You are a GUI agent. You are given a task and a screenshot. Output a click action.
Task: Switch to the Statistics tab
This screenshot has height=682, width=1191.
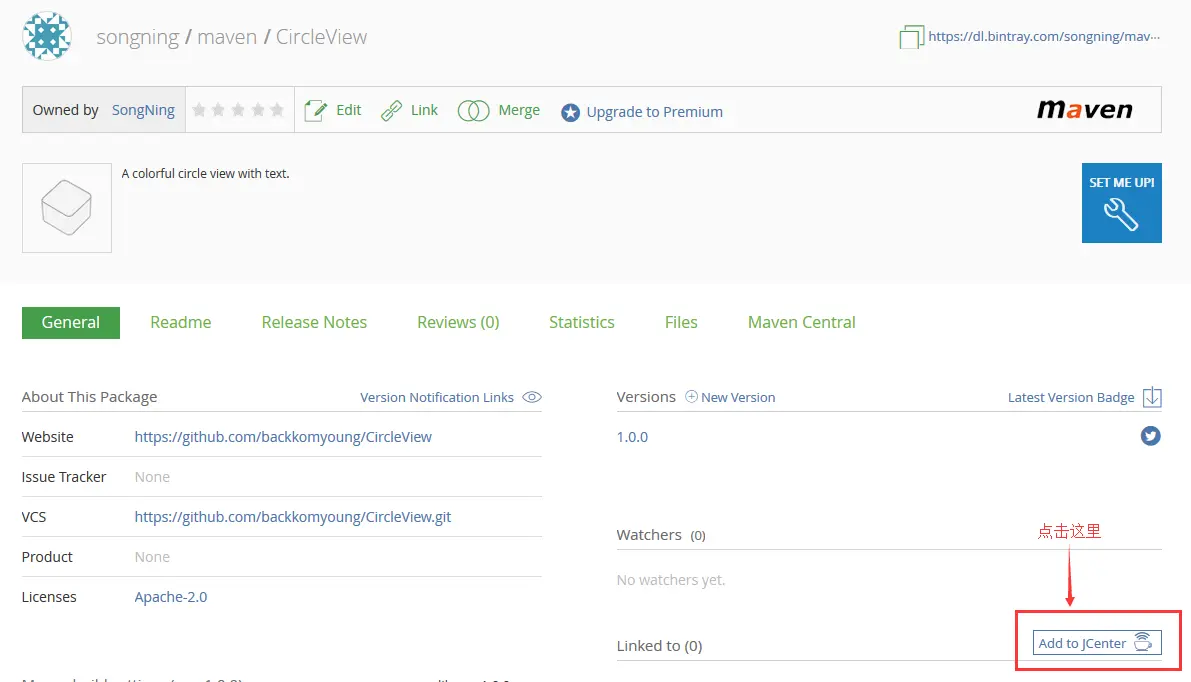[x=582, y=323]
